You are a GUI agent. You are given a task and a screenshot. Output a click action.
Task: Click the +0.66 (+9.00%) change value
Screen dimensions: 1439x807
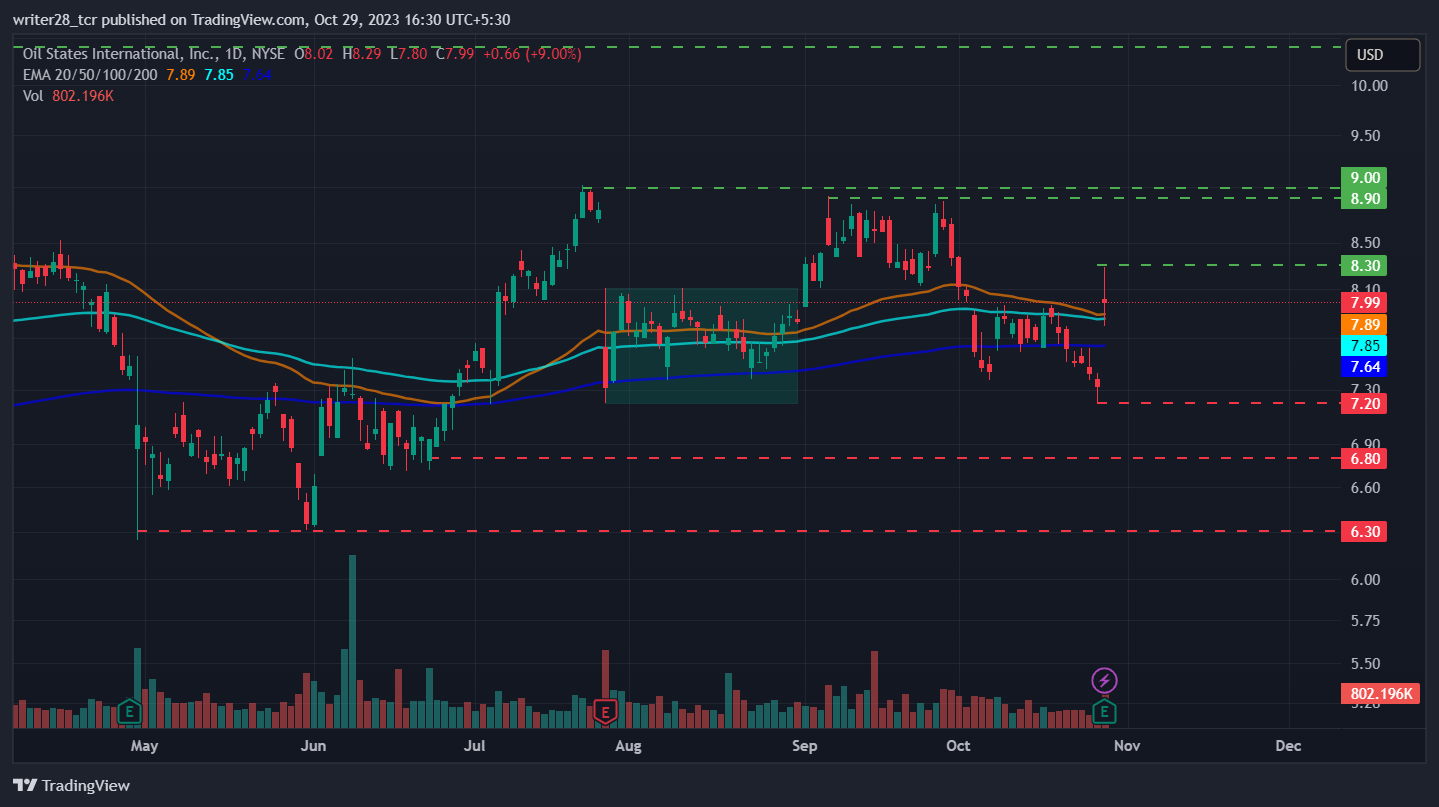(532, 54)
